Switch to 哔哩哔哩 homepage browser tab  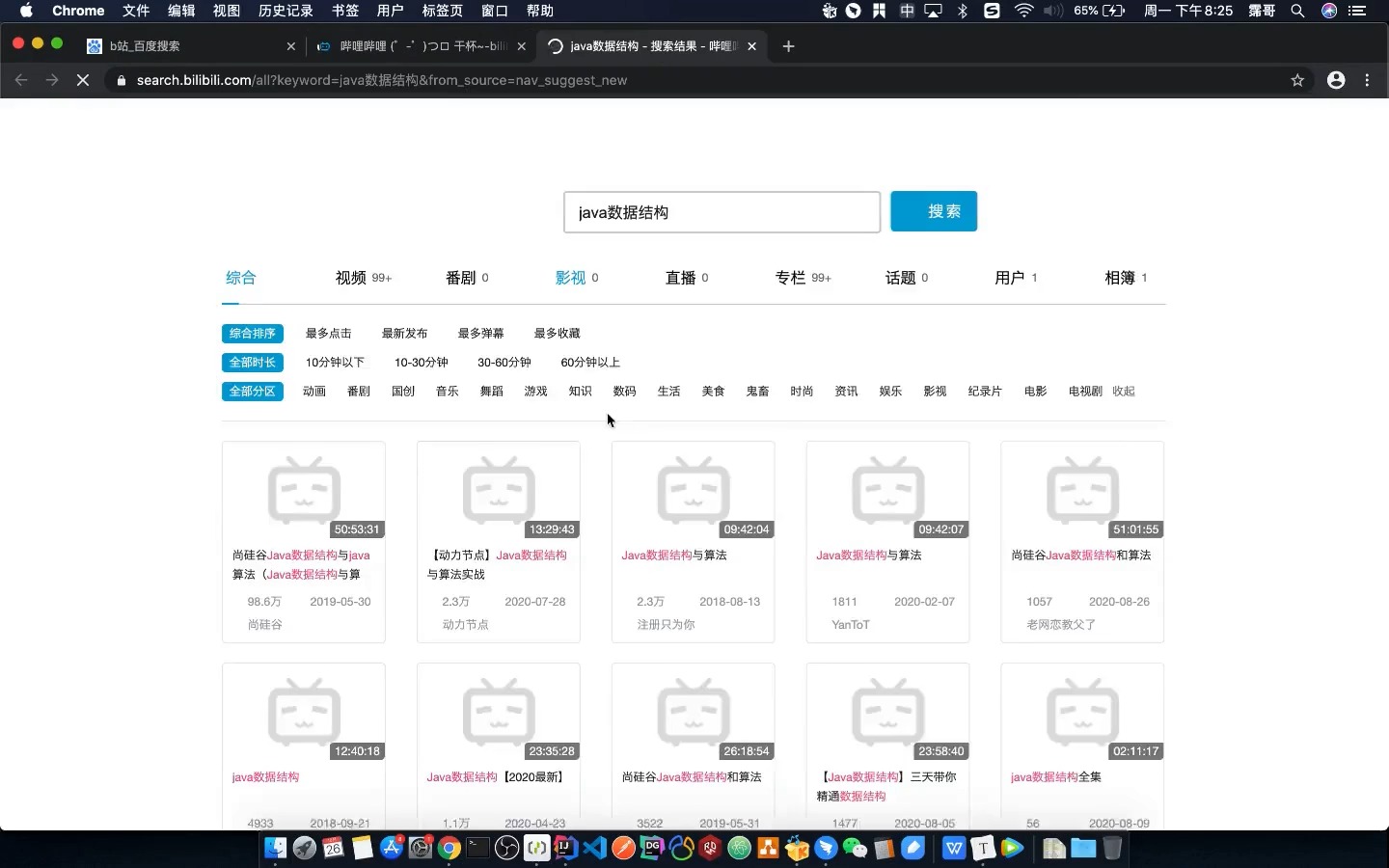point(422,45)
